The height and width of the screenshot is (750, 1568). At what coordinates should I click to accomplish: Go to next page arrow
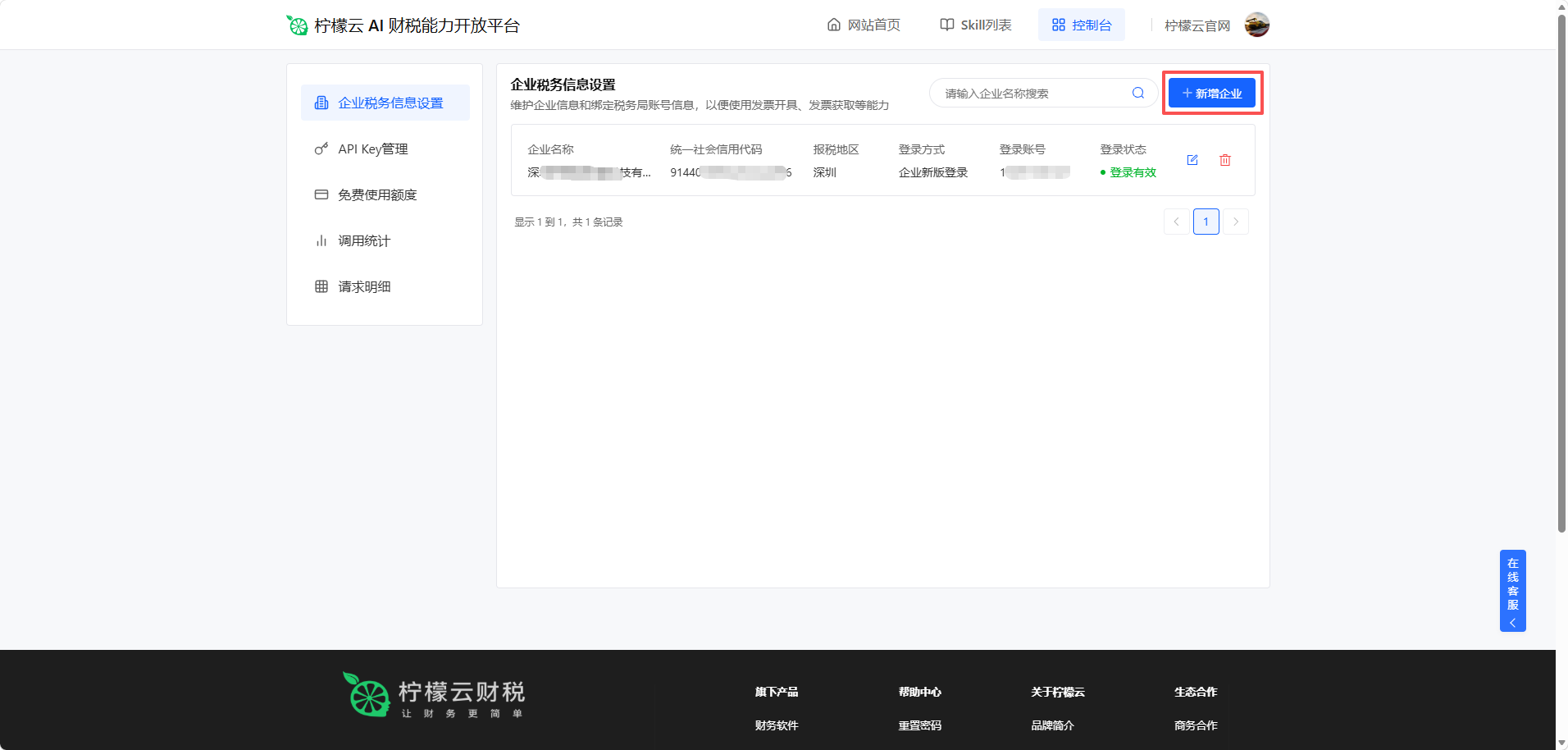(x=1236, y=222)
